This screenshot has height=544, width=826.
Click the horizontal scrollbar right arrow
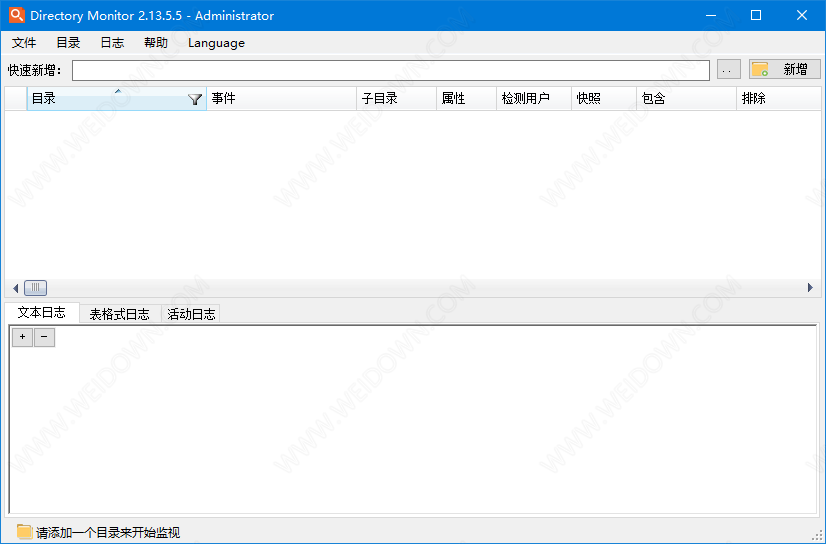coord(810,288)
